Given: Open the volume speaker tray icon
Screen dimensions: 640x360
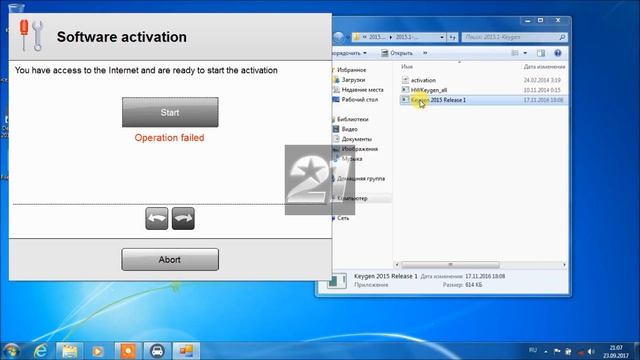Looking at the screenshot, I should click(x=591, y=351).
